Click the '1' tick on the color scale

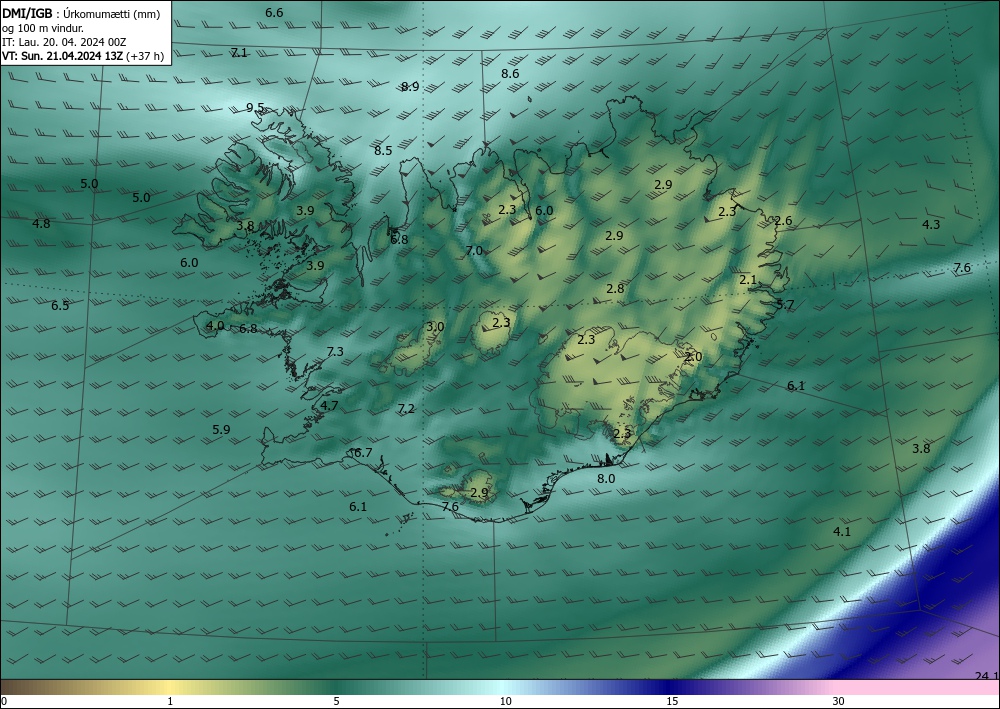click(170, 702)
